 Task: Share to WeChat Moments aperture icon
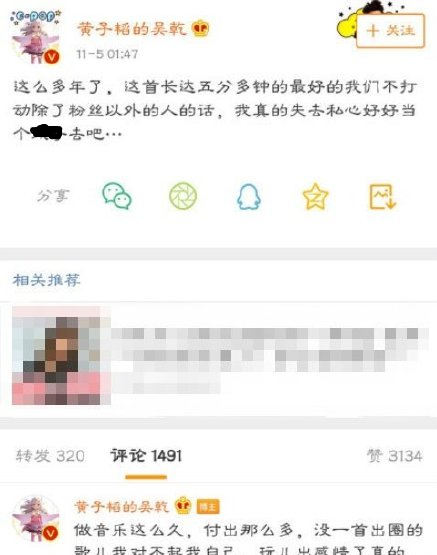(183, 196)
